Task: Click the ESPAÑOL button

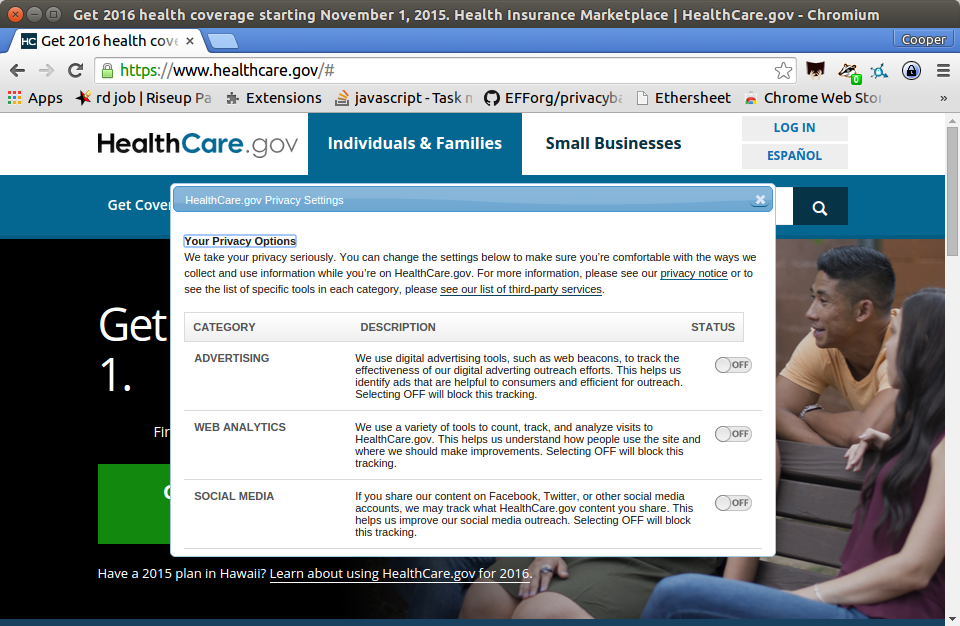Action: (794, 156)
